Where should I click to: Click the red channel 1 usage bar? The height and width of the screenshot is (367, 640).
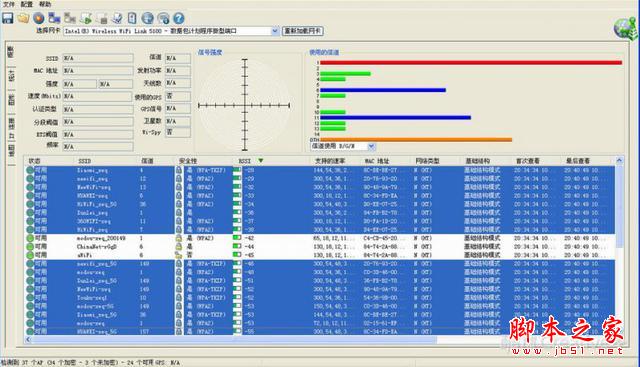(x=471, y=62)
